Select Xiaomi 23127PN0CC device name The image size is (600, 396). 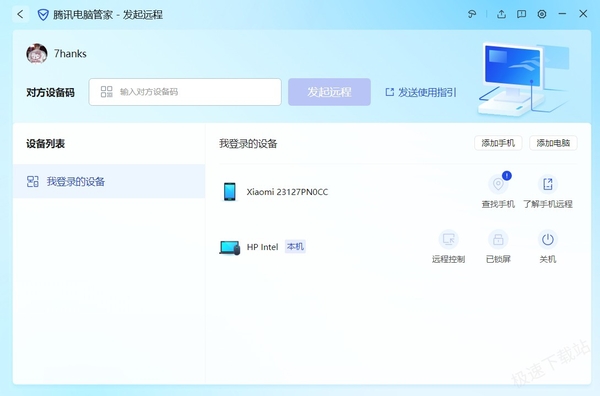pyautogui.click(x=287, y=192)
